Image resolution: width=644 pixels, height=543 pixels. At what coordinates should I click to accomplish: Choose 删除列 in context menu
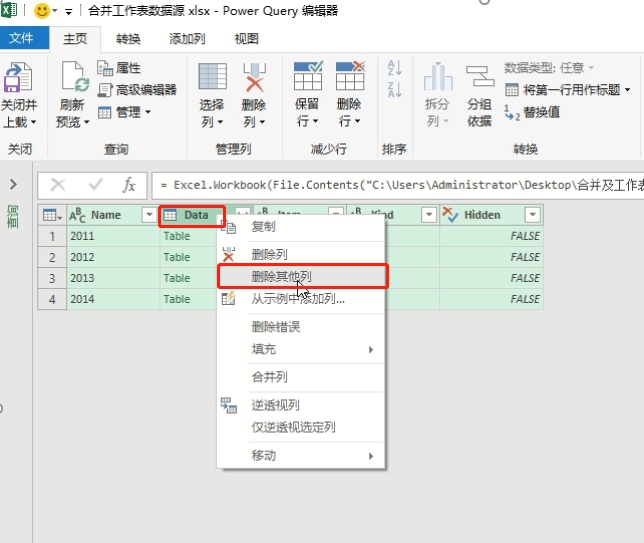point(301,255)
